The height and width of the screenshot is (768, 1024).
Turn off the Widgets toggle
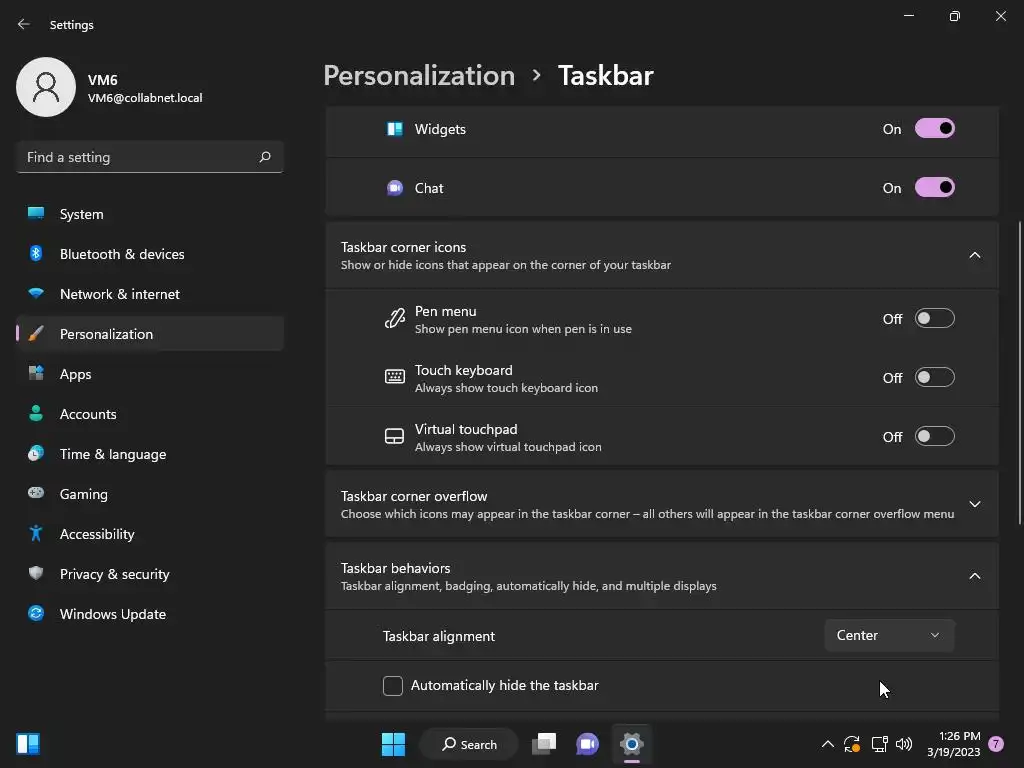[x=935, y=129]
